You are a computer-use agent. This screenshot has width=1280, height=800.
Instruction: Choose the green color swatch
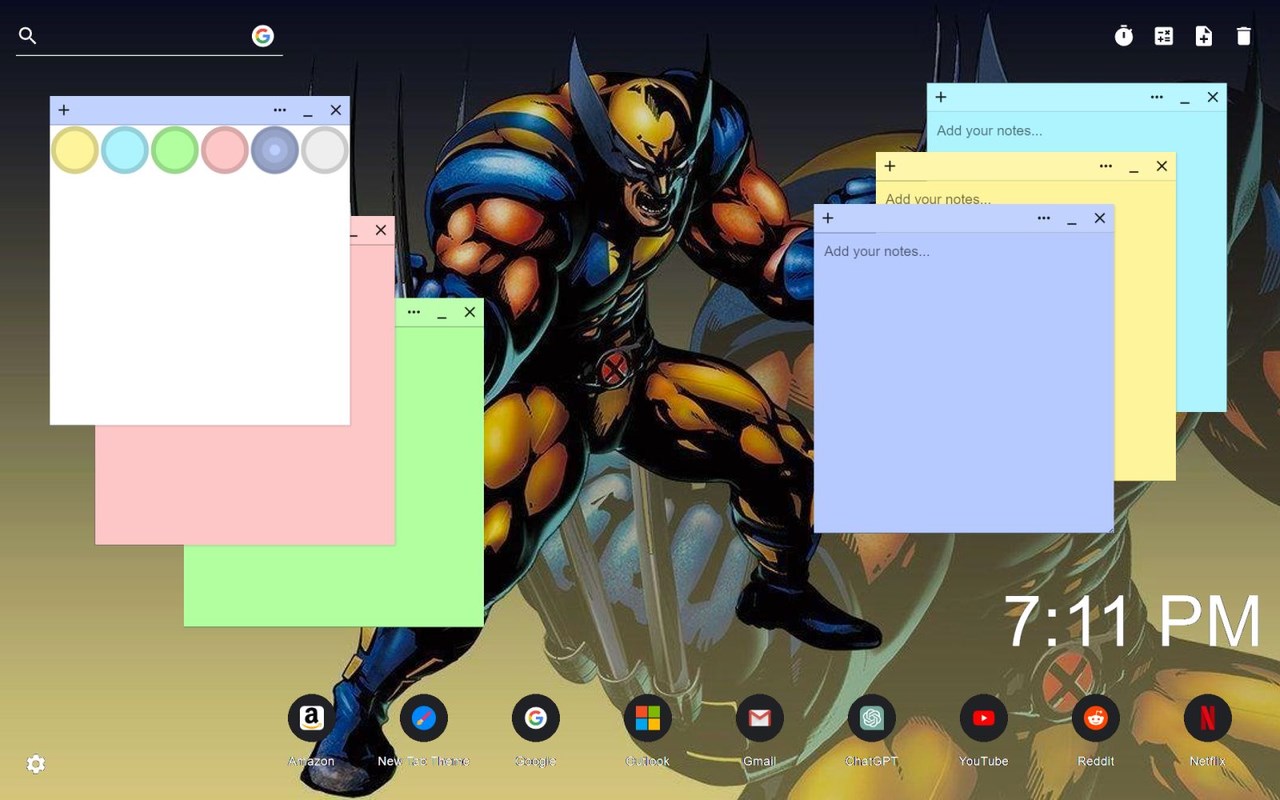click(175, 150)
